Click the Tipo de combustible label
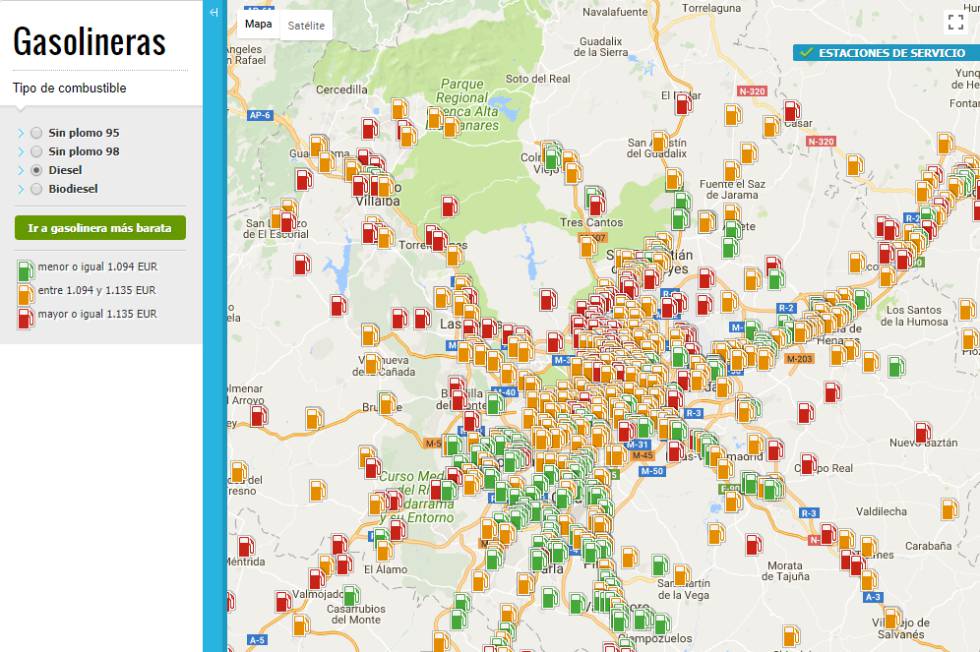The image size is (980, 652). tap(69, 88)
